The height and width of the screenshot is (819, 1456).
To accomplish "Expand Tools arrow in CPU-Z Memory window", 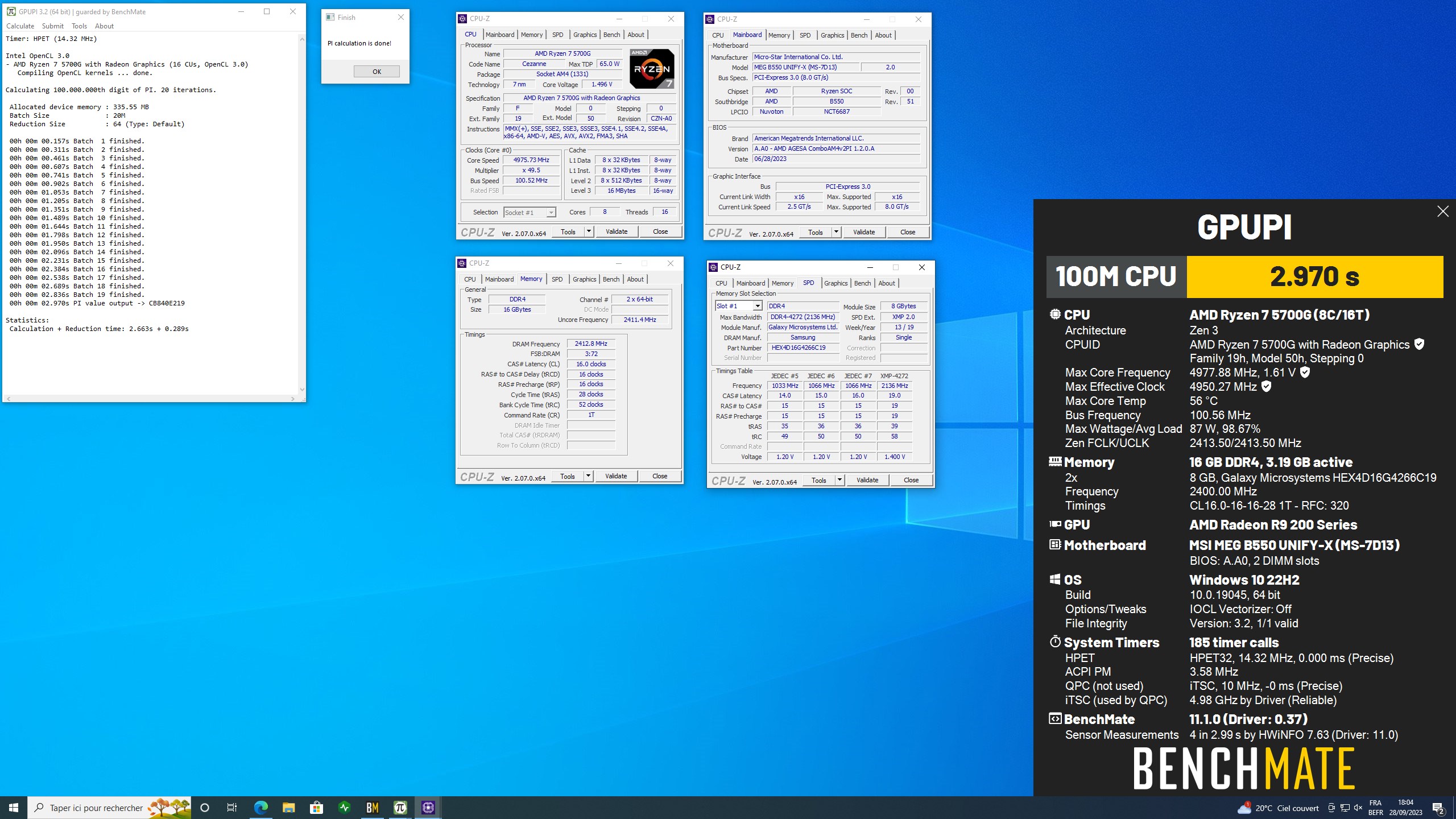I will [588, 476].
